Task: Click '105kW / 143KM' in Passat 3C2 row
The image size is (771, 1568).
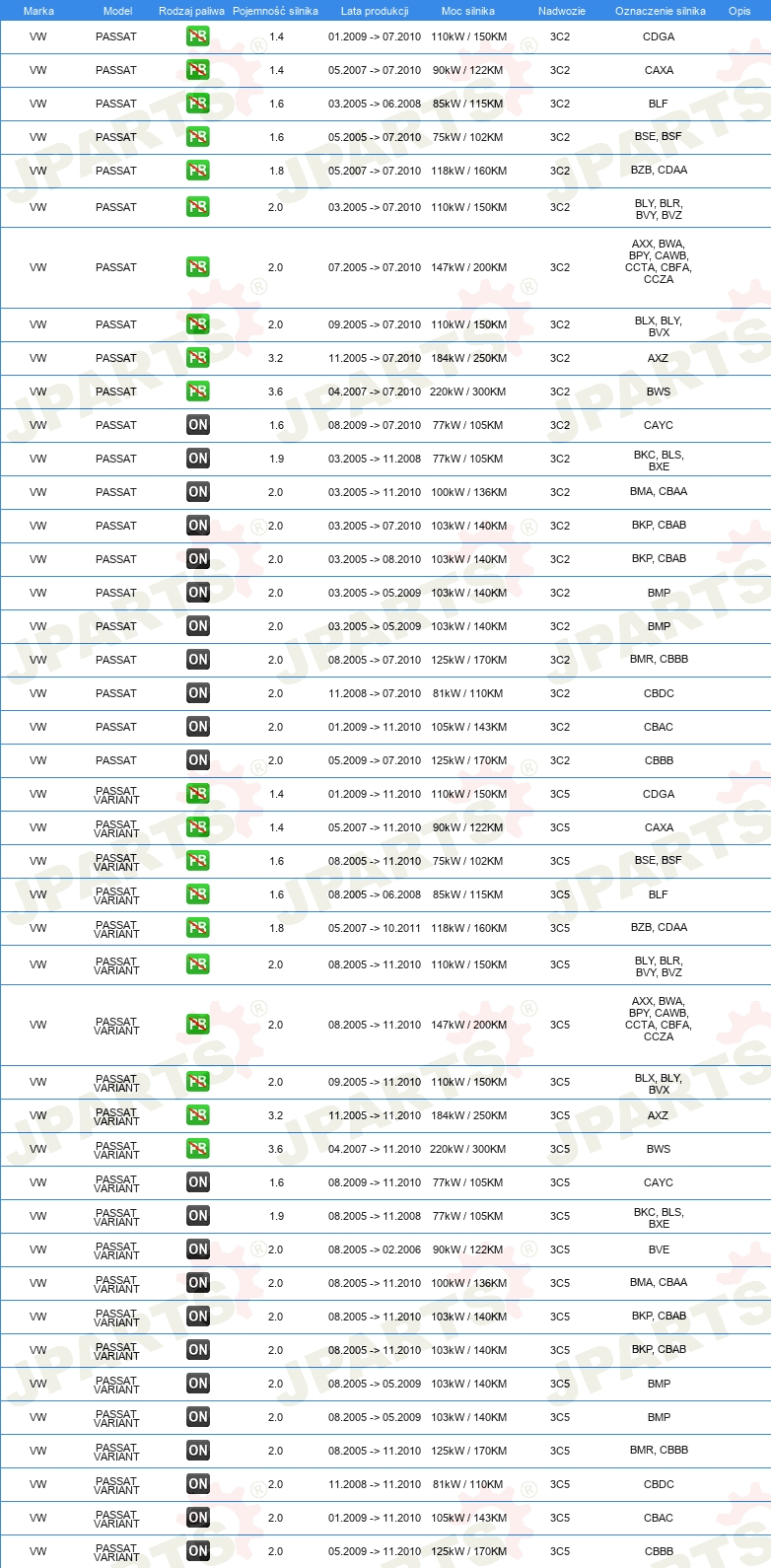Action: 468,727
